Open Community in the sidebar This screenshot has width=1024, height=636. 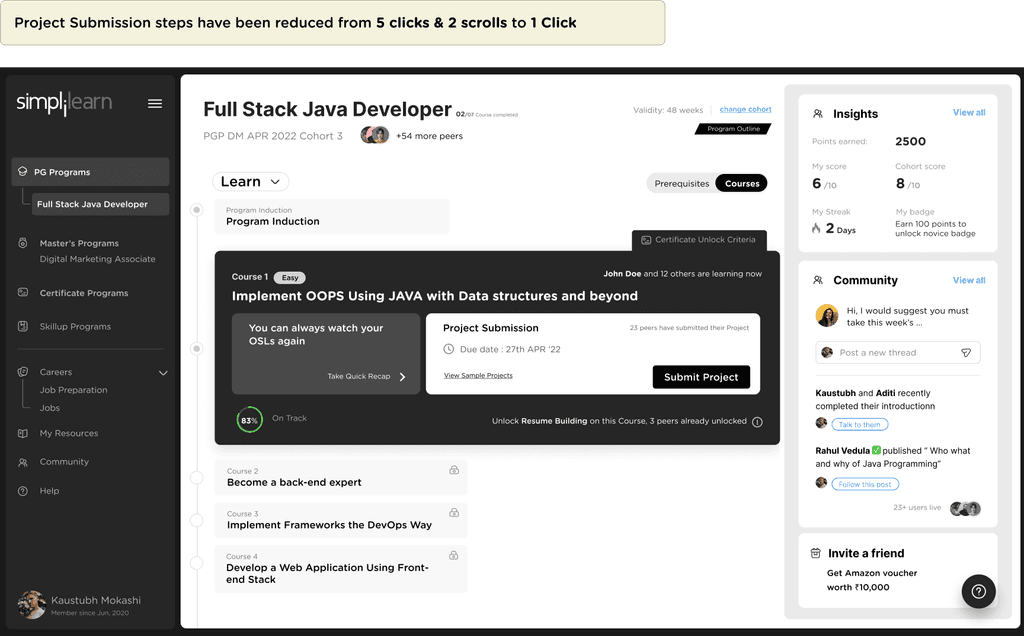point(64,462)
